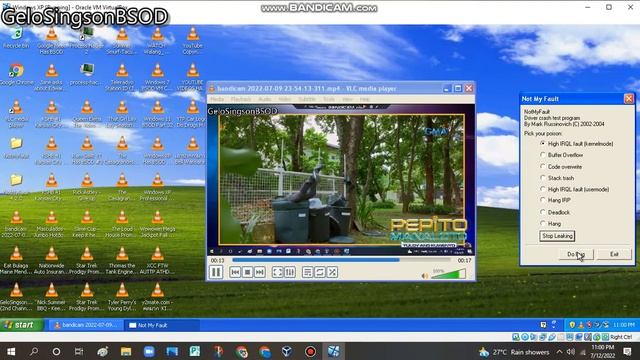Click the VLC seek bar

(x=341, y=260)
